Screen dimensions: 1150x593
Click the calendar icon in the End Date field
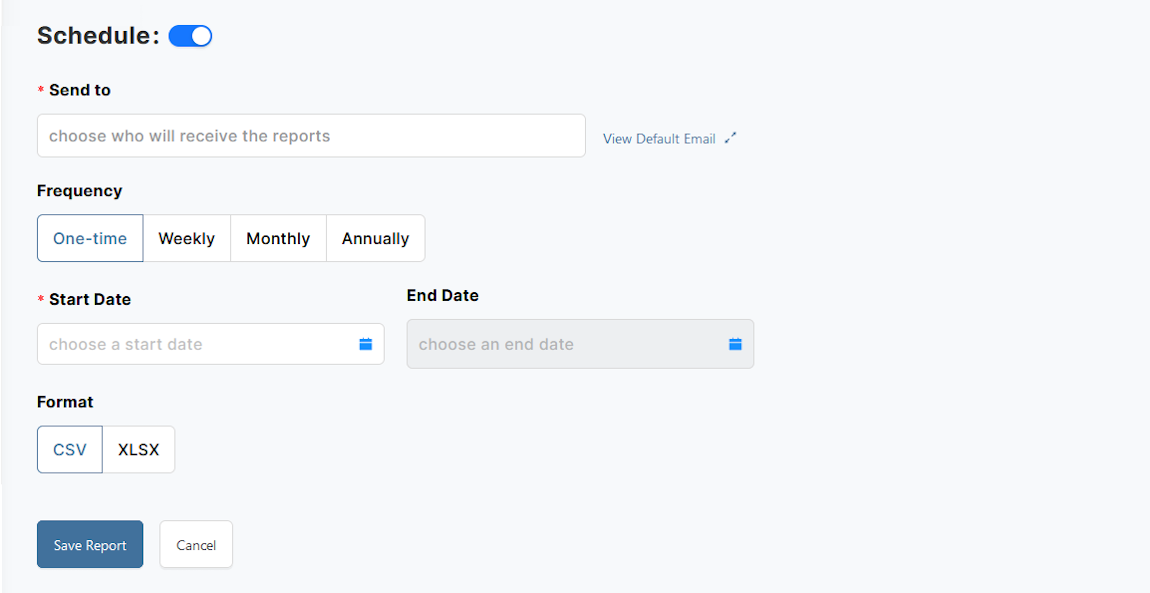pos(735,343)
